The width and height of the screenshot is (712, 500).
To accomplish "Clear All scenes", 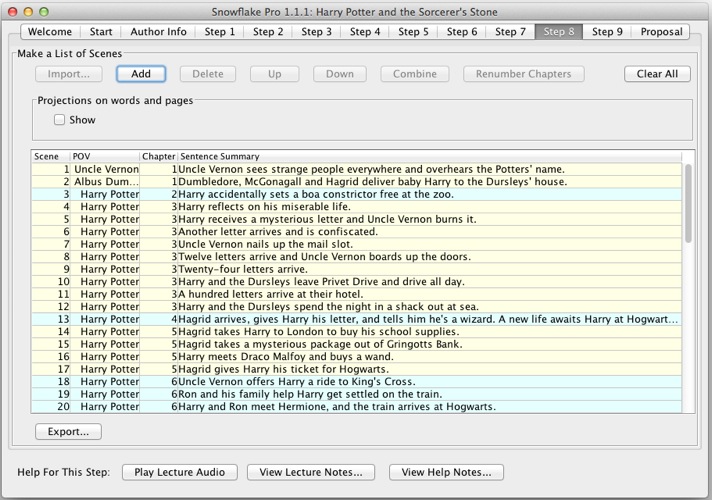I will point(657,74).
